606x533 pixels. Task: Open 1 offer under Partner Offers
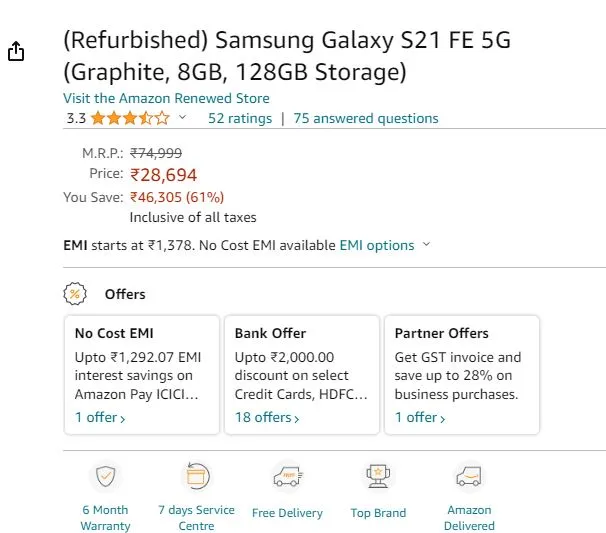(x=420, y=417)
